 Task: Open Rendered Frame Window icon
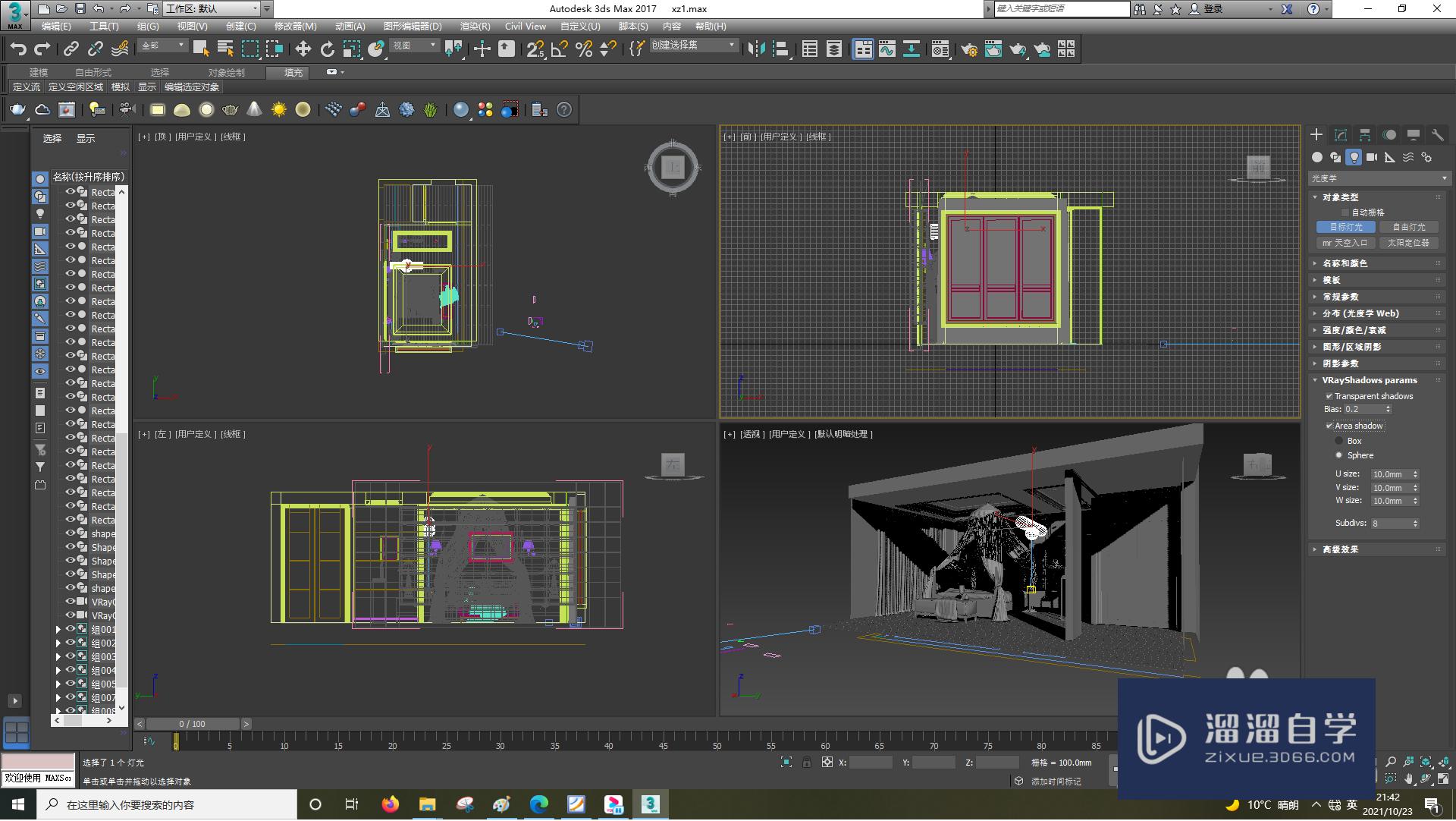(993, 49)
